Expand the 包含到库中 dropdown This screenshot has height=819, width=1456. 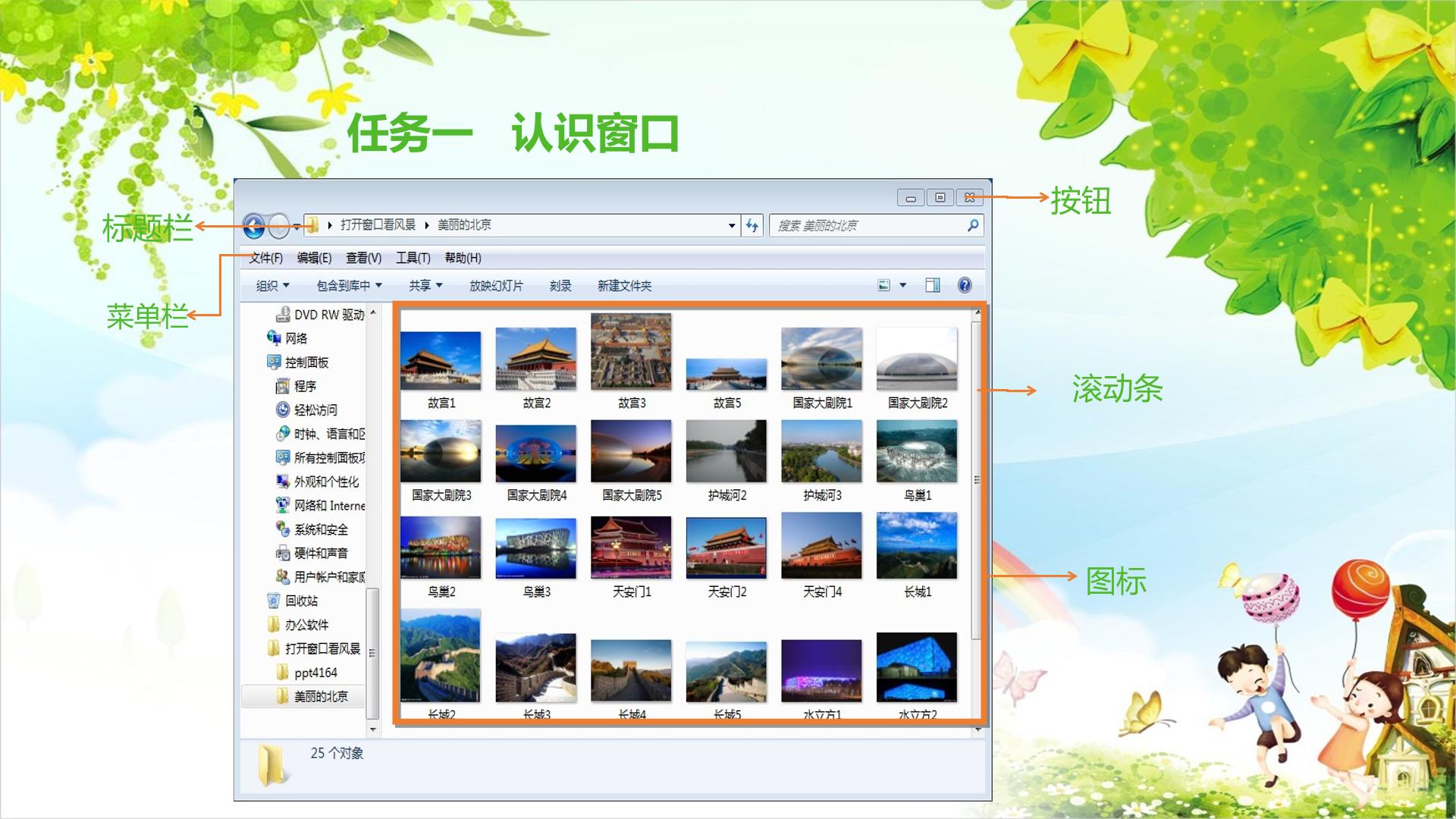click(x=350, y=286)
